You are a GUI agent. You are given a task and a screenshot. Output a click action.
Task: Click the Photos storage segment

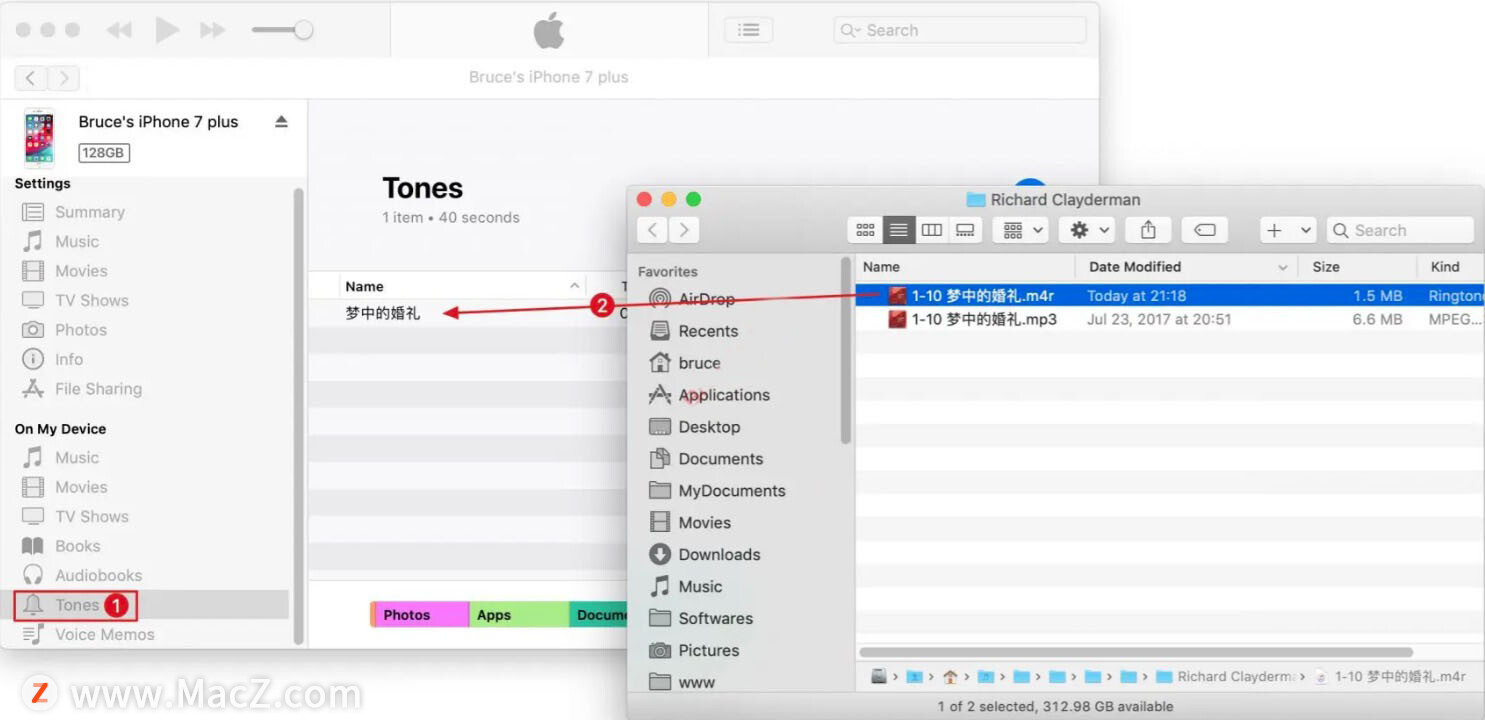click(x=421, y=615)
